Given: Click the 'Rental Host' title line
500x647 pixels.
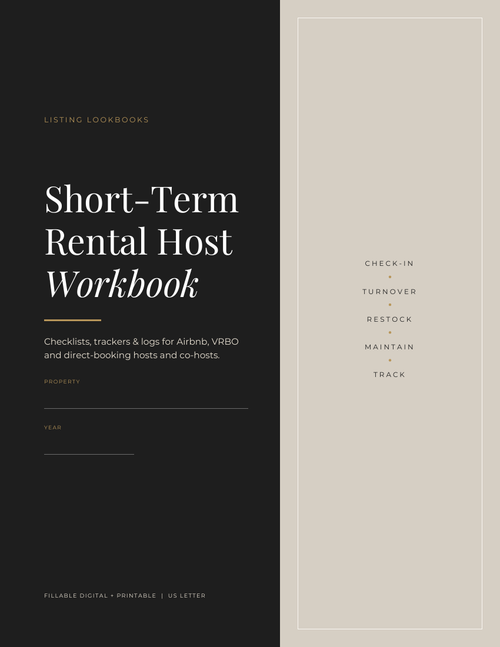Looking at the screenshot, I should click(139, 242).
